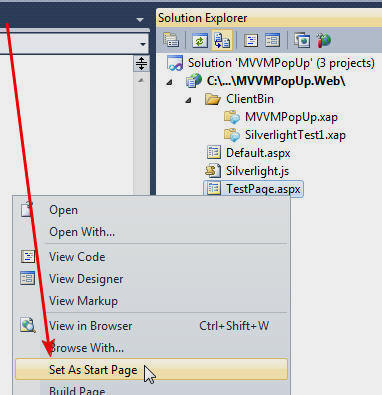This screenshot has width=382, height=395.
Task: Select MVVMPopUp.xap file
Action: (291, 117)
